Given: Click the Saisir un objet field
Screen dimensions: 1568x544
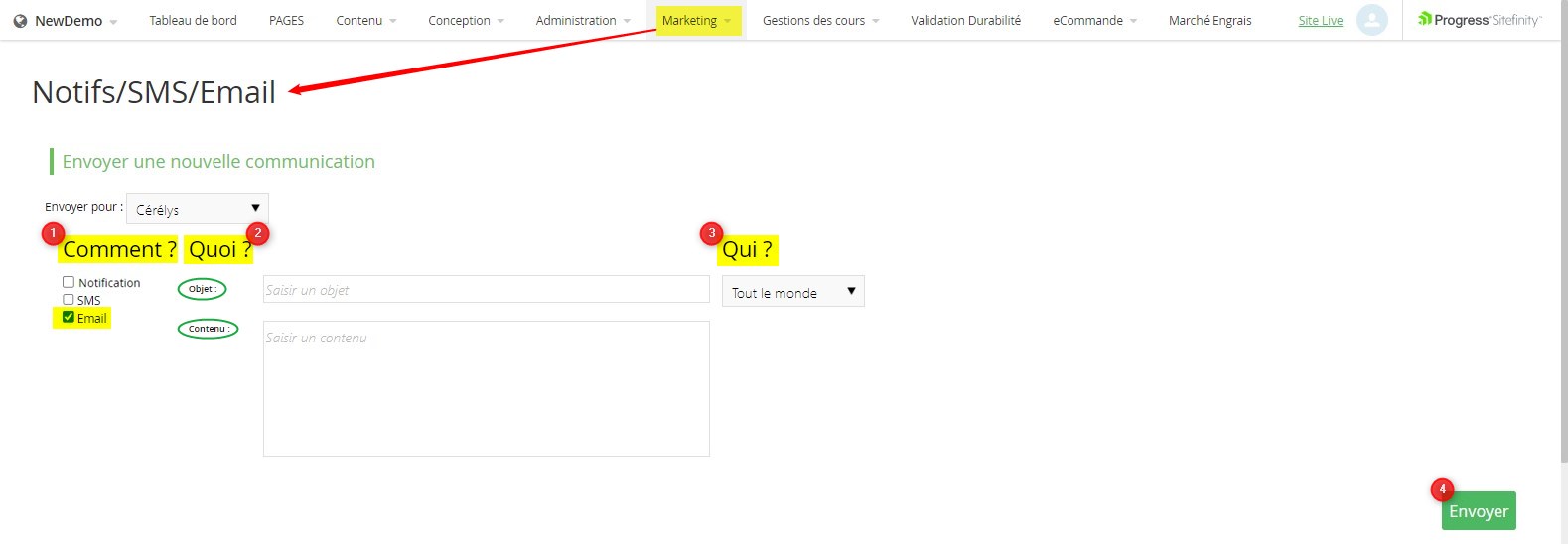Looking at the screenshot, I should 486,290.
